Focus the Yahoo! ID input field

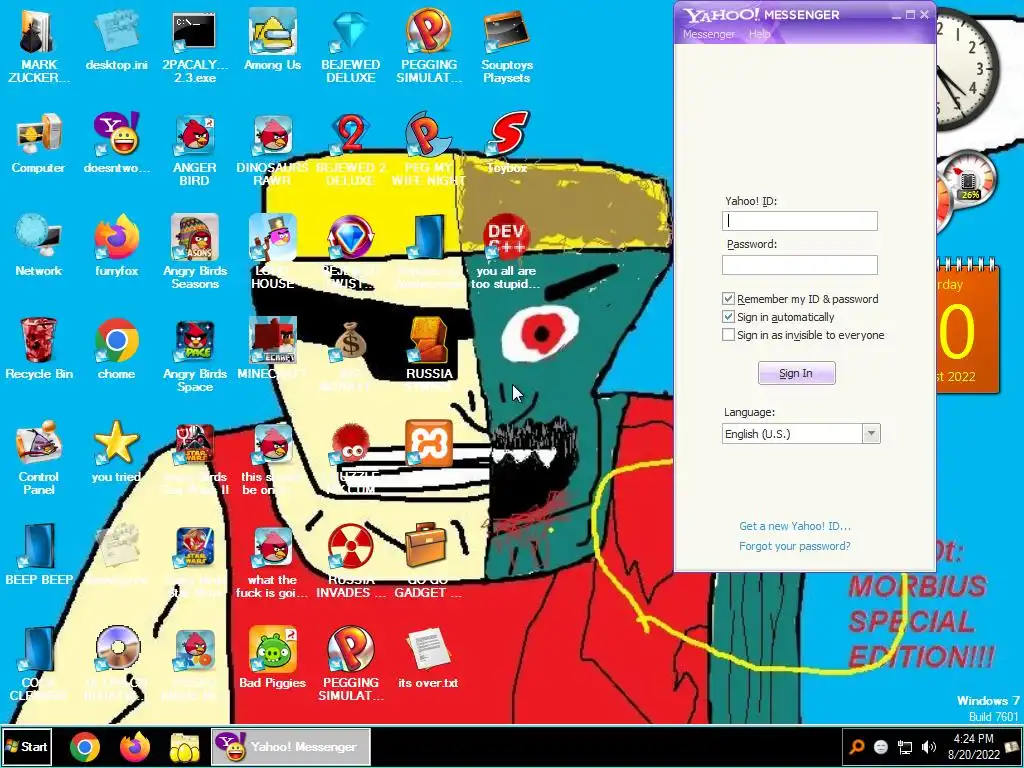(x=799, y=221)
